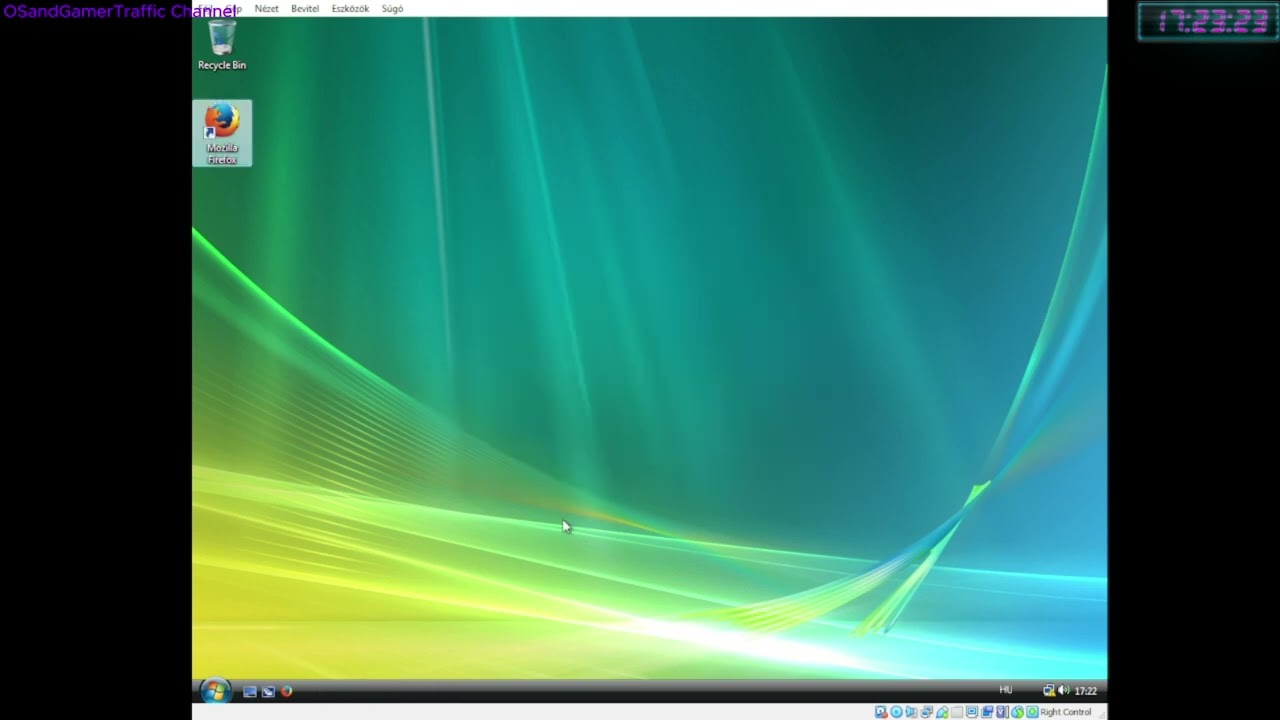The image size is (1280, 720).
Task: Click the Right Control host key label
Action: 1066,712
